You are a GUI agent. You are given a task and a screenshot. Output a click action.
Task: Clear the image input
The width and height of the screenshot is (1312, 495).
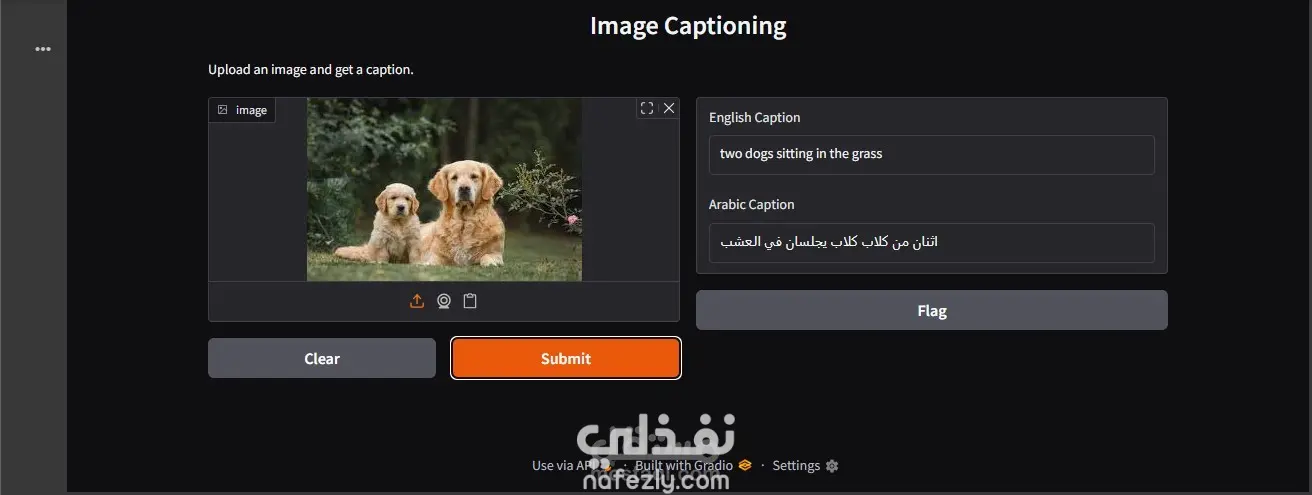pos(322,358)
